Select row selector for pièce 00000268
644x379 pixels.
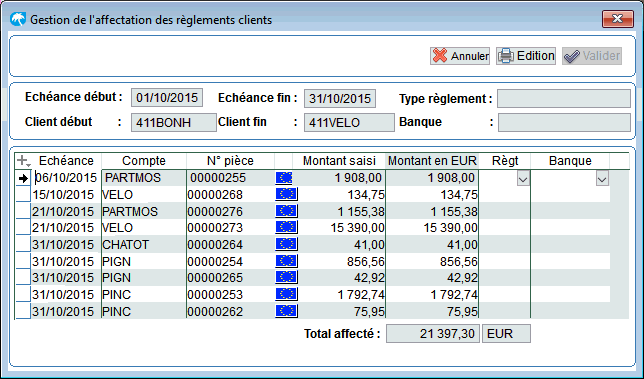pos(23,194)
